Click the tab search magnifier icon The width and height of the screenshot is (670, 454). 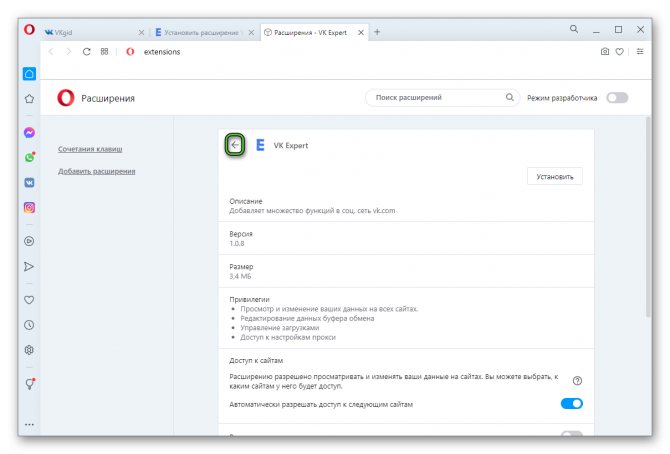click(574, 29)
